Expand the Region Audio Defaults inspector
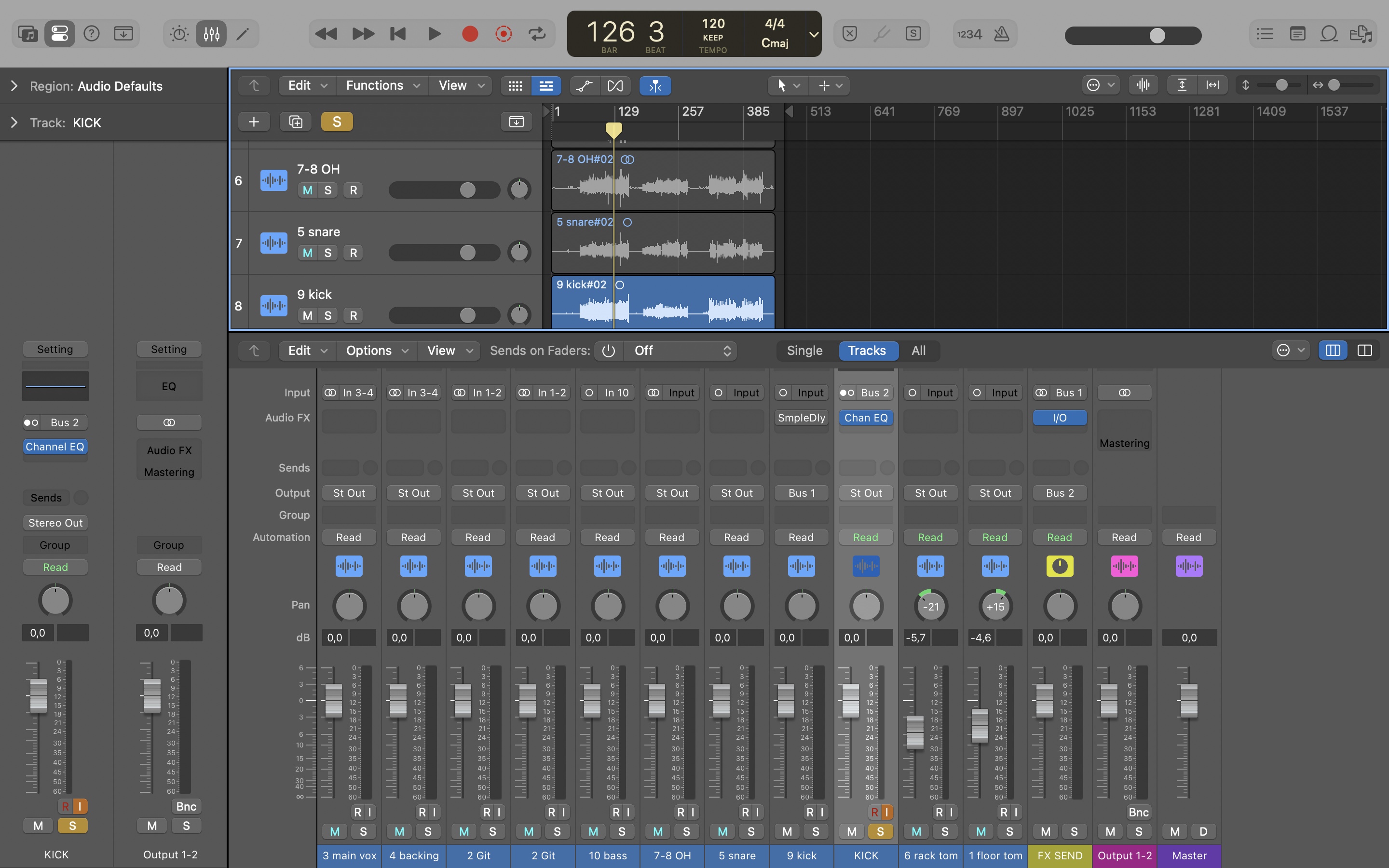The width and height of the screenshot is (1389, 868). tap(14, 86)
